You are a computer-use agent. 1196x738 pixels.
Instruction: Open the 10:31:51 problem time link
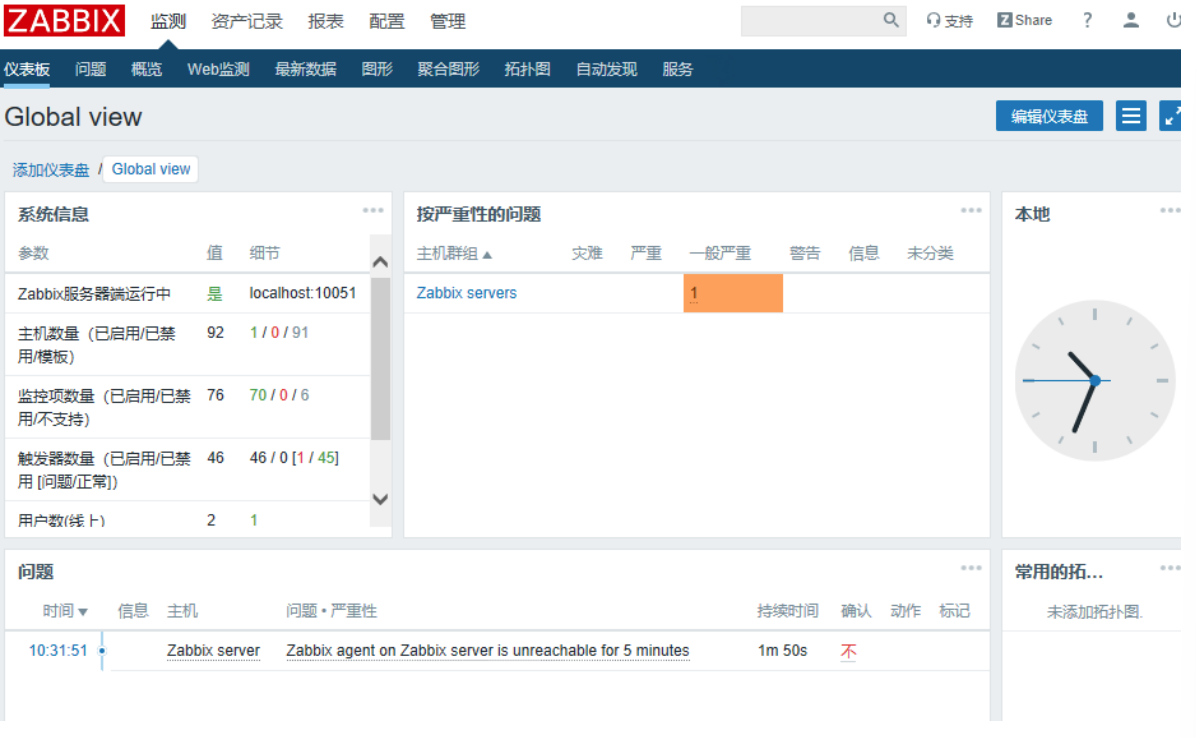point(58,650)
